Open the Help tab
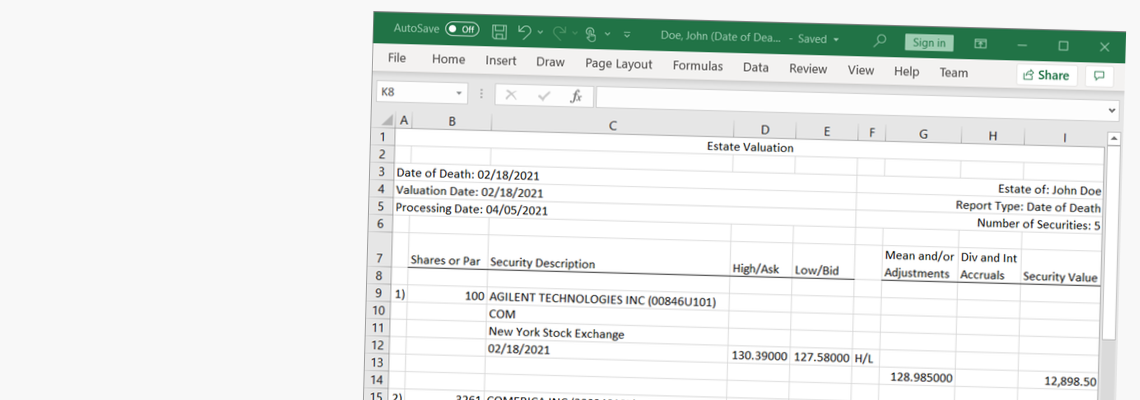This screenshot has height=400, width=1140. tap(907, 72)
